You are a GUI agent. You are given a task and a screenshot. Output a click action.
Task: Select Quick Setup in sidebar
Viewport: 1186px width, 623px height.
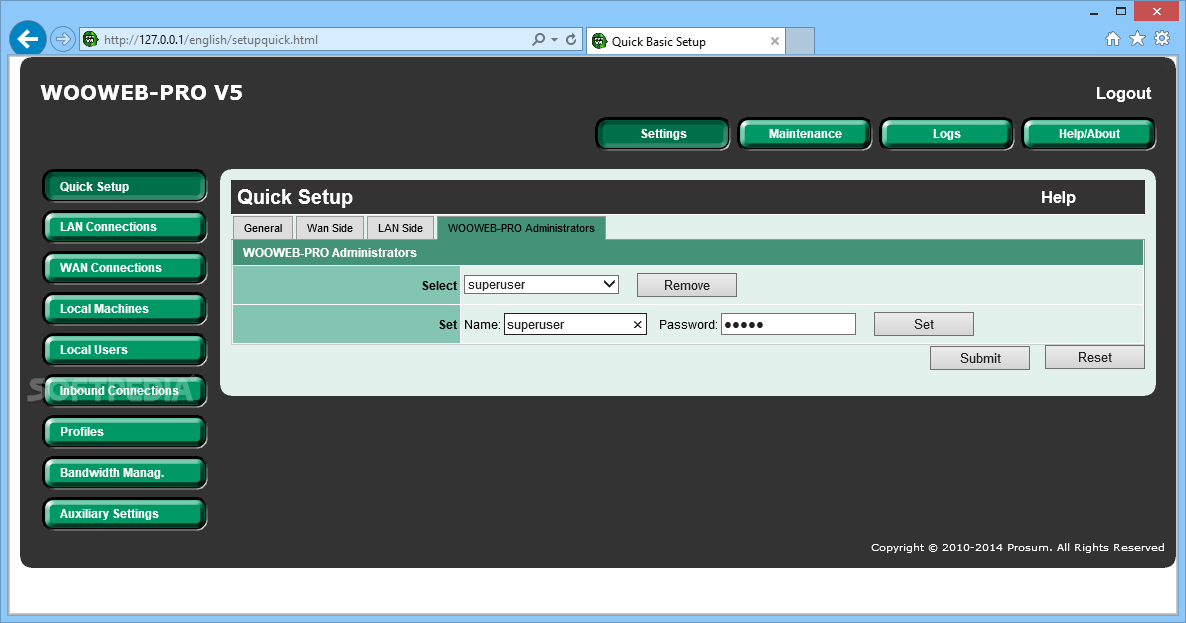pos(125,187)
